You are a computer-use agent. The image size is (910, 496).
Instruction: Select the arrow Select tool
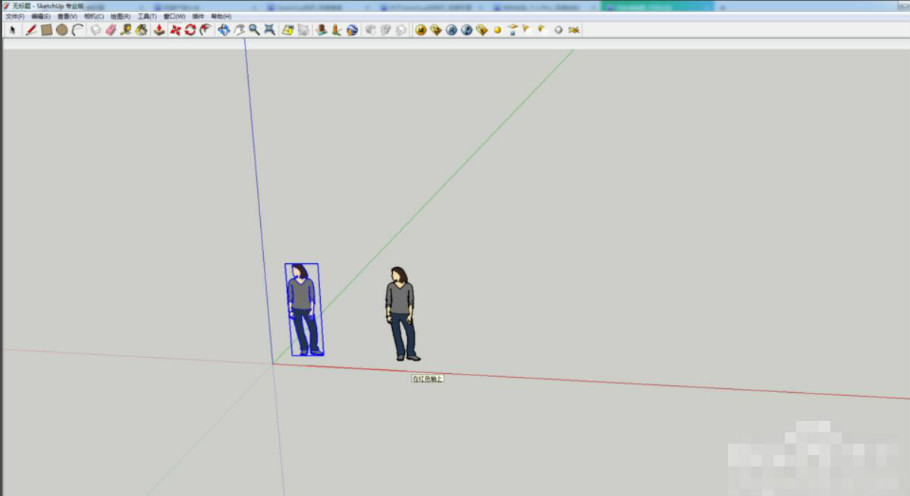13,30
